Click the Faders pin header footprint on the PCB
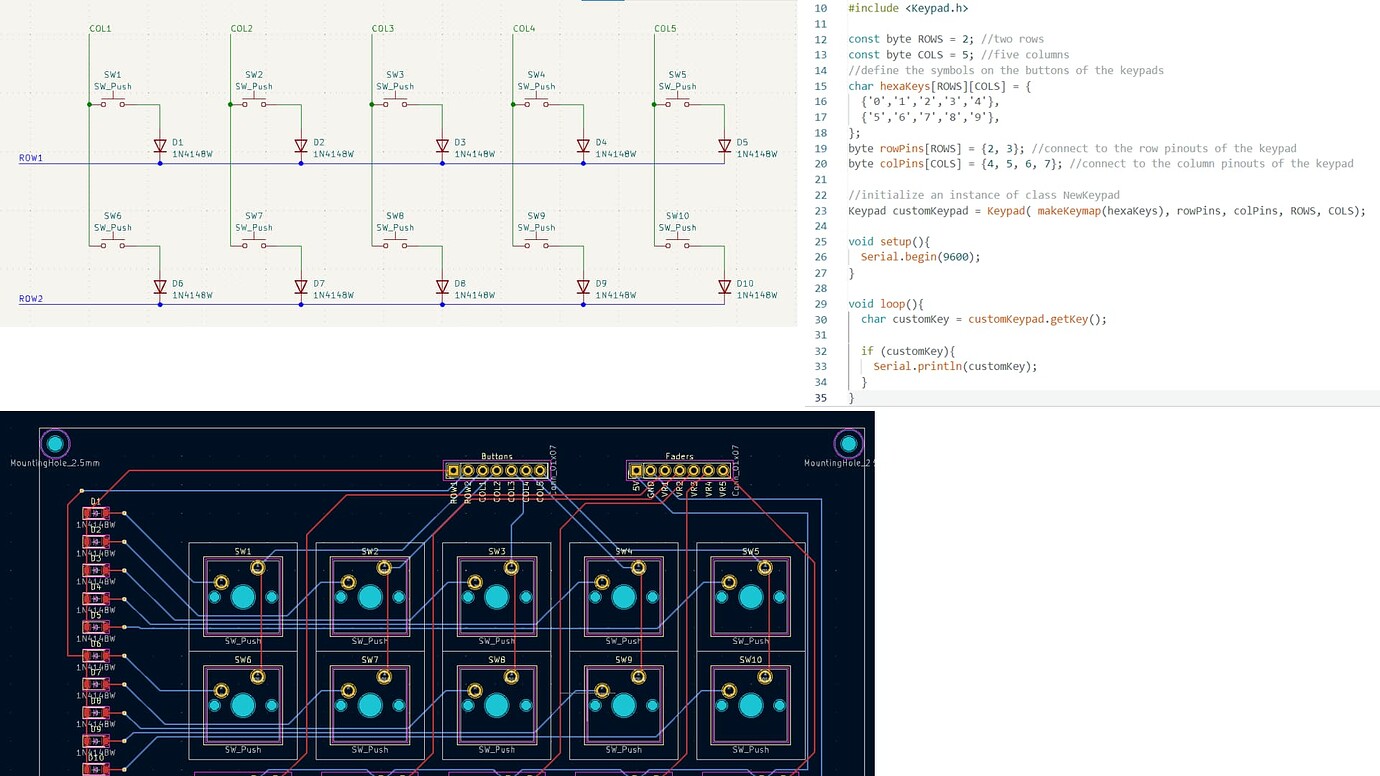Viewport: 1380px width, 776px height. click(x=680, y=468)
